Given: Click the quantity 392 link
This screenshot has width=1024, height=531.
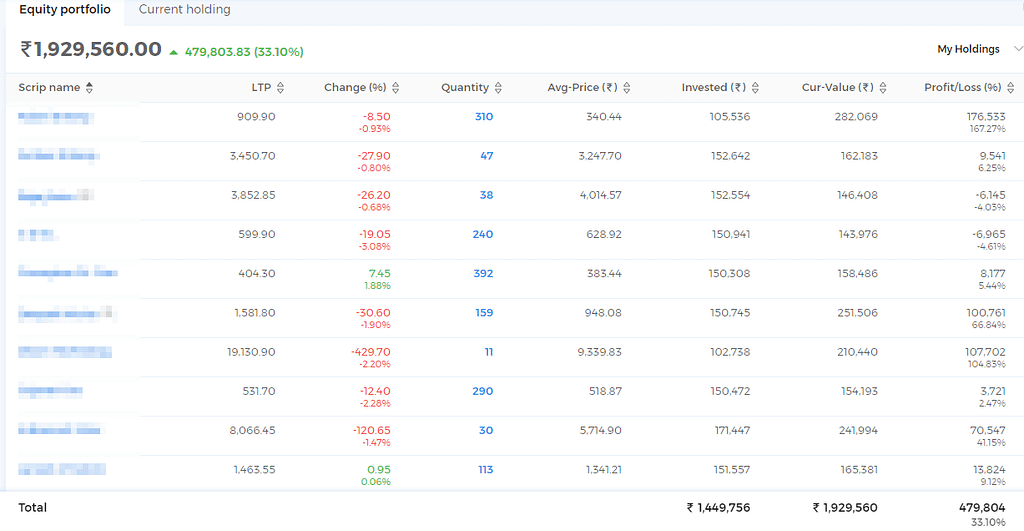Looking at the screenshot, I should [483, 274].
